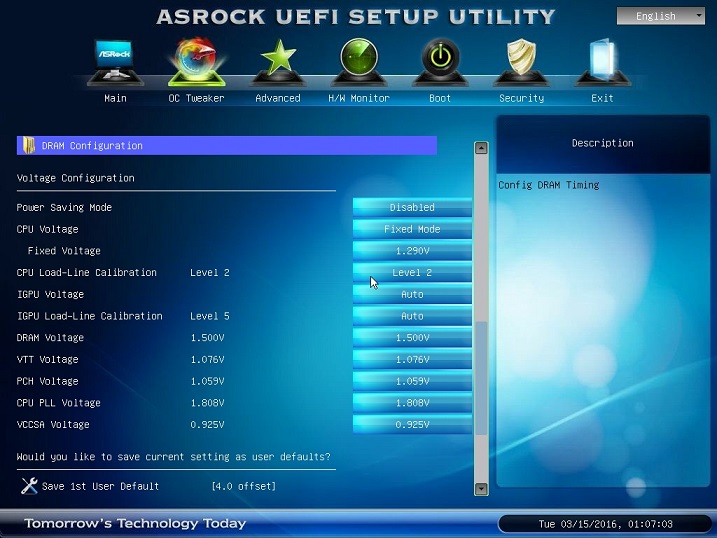Click the [4.0 offset] value text
This screenshot has height=538, width=717.
tap(244, 486)
